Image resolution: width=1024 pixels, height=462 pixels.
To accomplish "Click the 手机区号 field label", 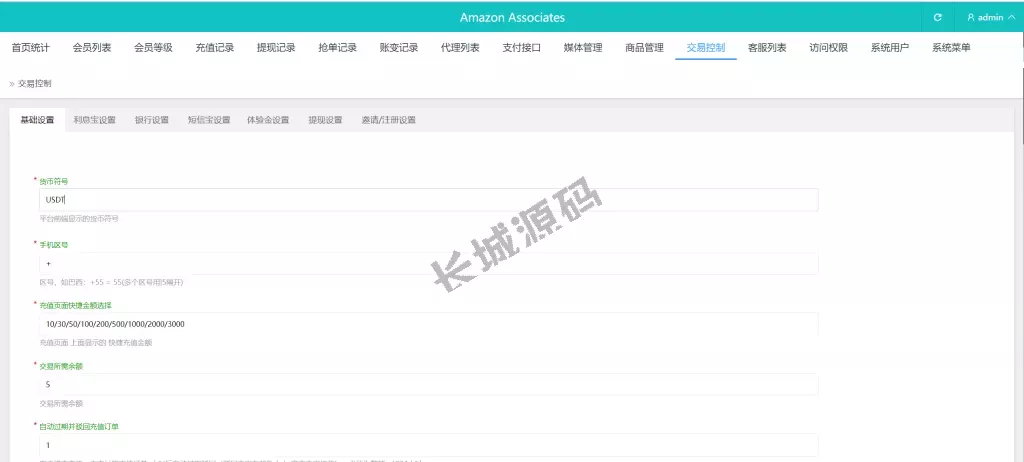I will pos(54,244).
